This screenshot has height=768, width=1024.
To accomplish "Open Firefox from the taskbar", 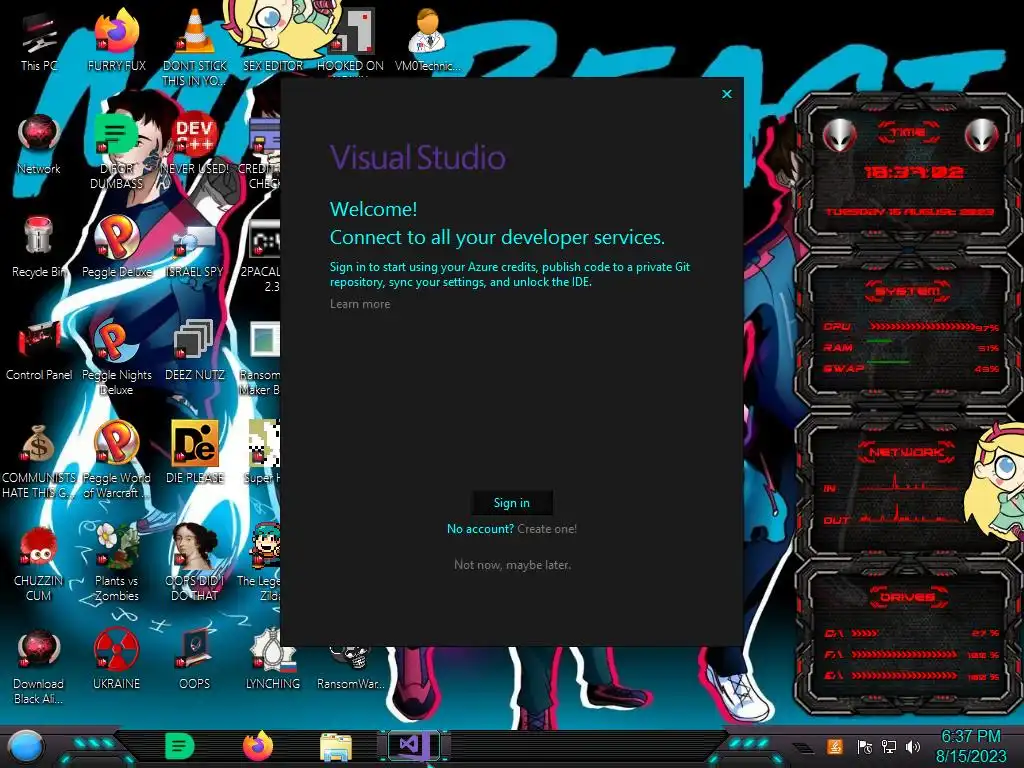I will [x=258, y=746].
